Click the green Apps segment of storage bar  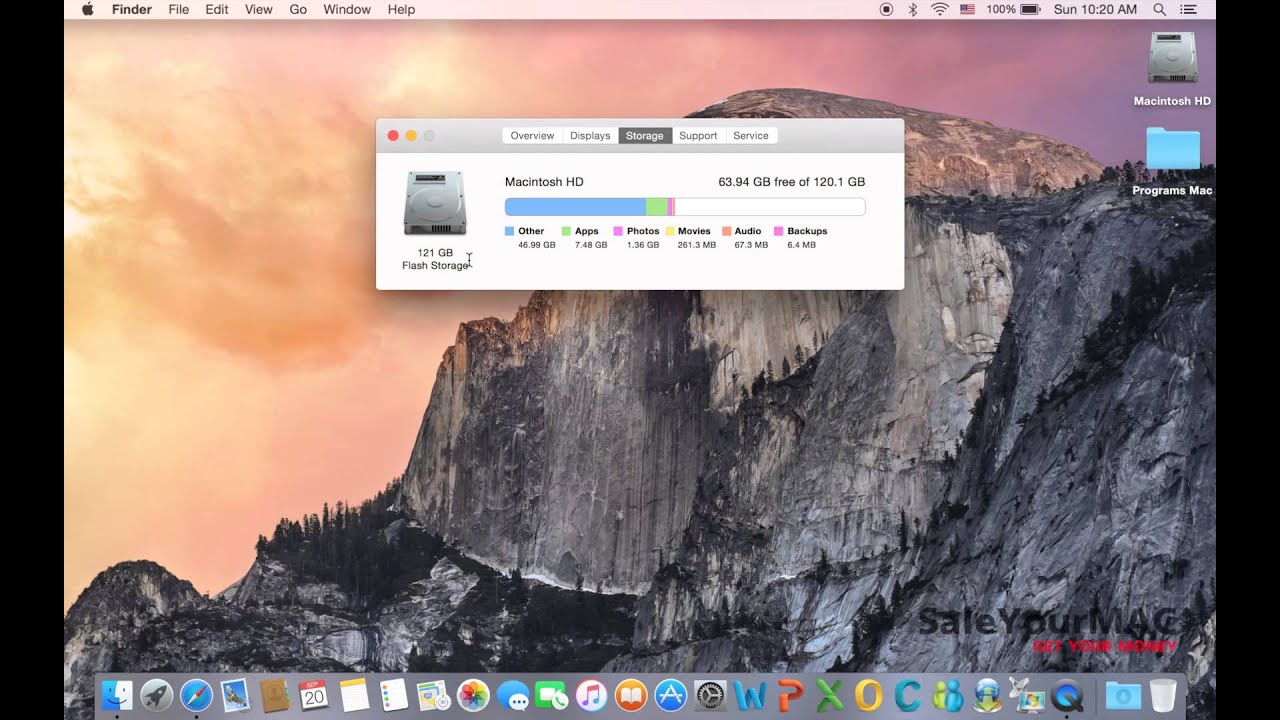pyautogui.click(x=656, y=207)
